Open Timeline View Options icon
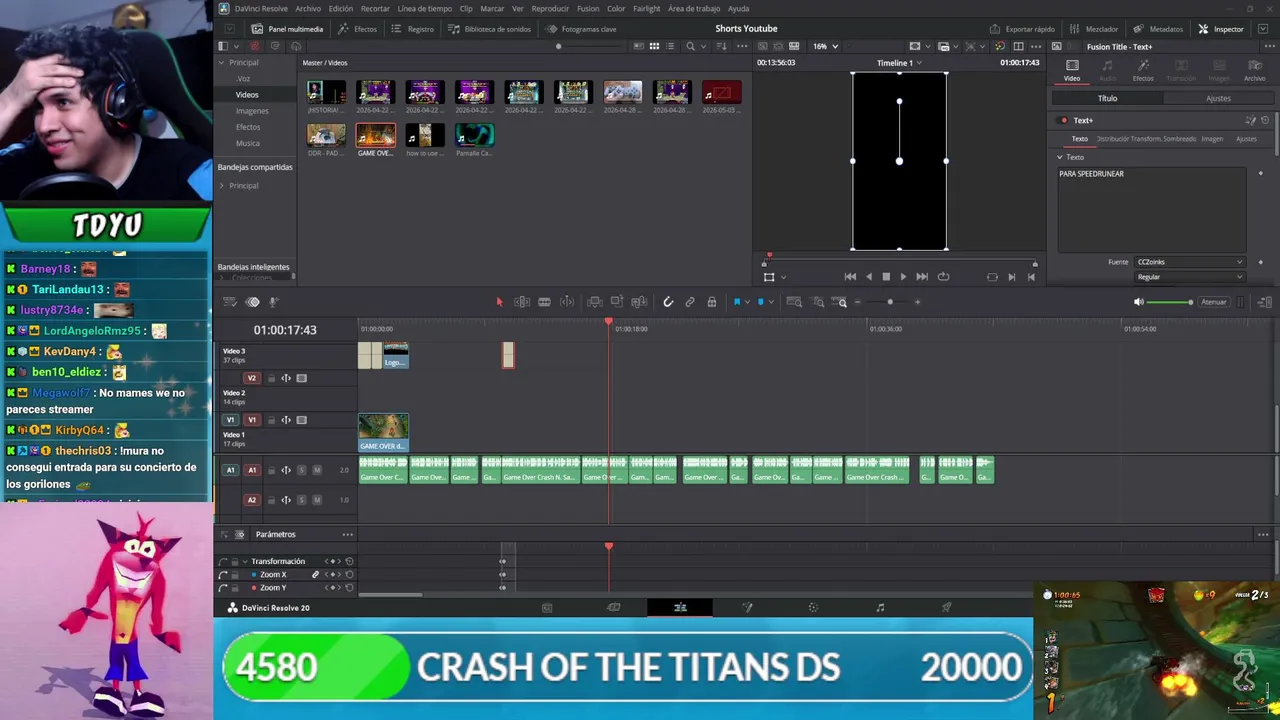This screenshot has width=1280, height=720. click(x=230, y=302)
